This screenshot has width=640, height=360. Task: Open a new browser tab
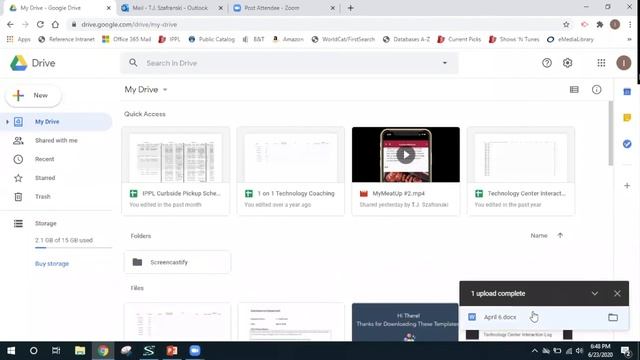[x=351, y=8]
